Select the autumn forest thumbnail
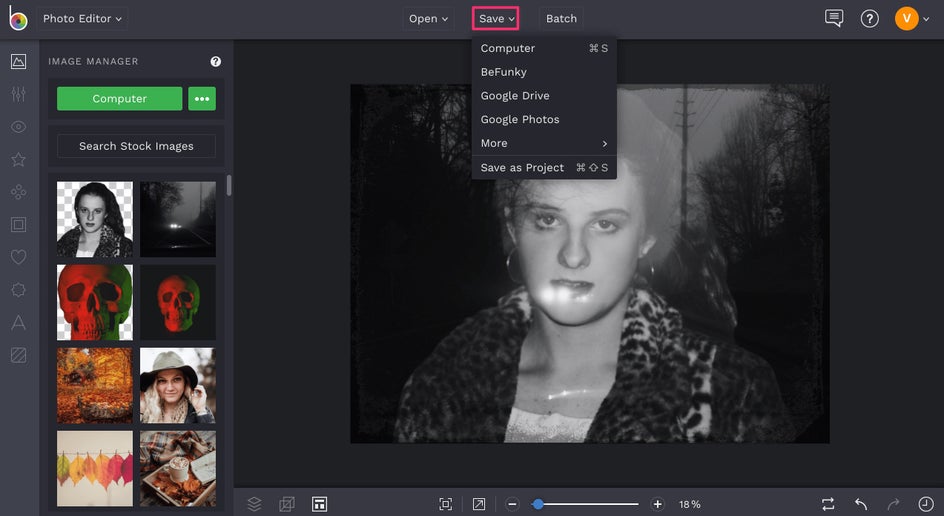This screenshot has width=944, height=516. pyautogui.click(x=95, y=385)
